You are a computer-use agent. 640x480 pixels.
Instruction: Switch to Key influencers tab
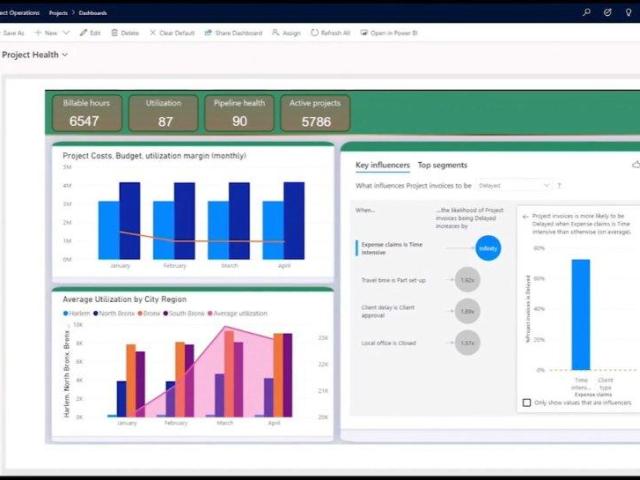pyautogui.click(x=382, y=165)
